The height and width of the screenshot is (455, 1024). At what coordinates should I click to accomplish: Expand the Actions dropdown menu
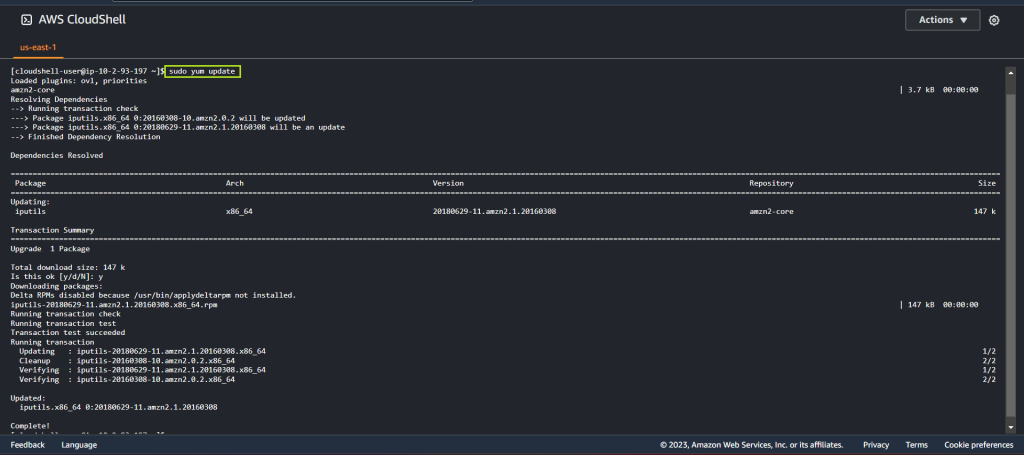click(941, 20)
